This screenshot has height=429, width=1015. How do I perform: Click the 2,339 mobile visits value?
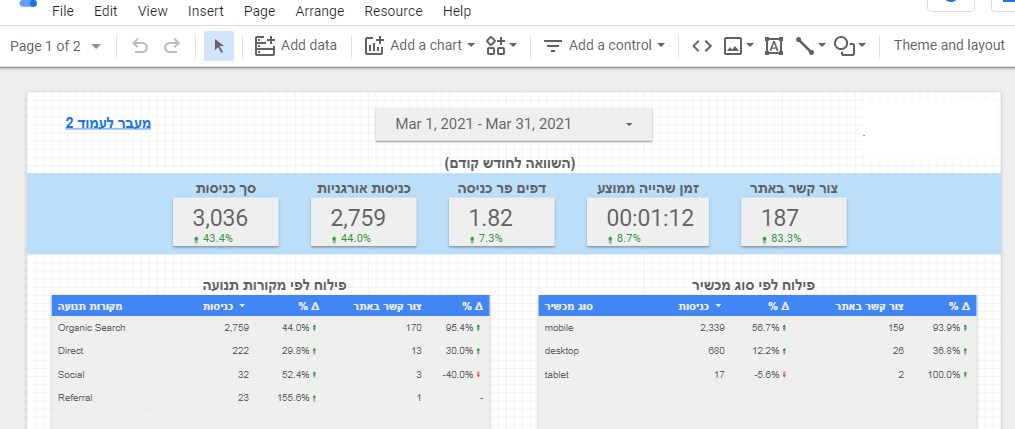pos(712,328)
